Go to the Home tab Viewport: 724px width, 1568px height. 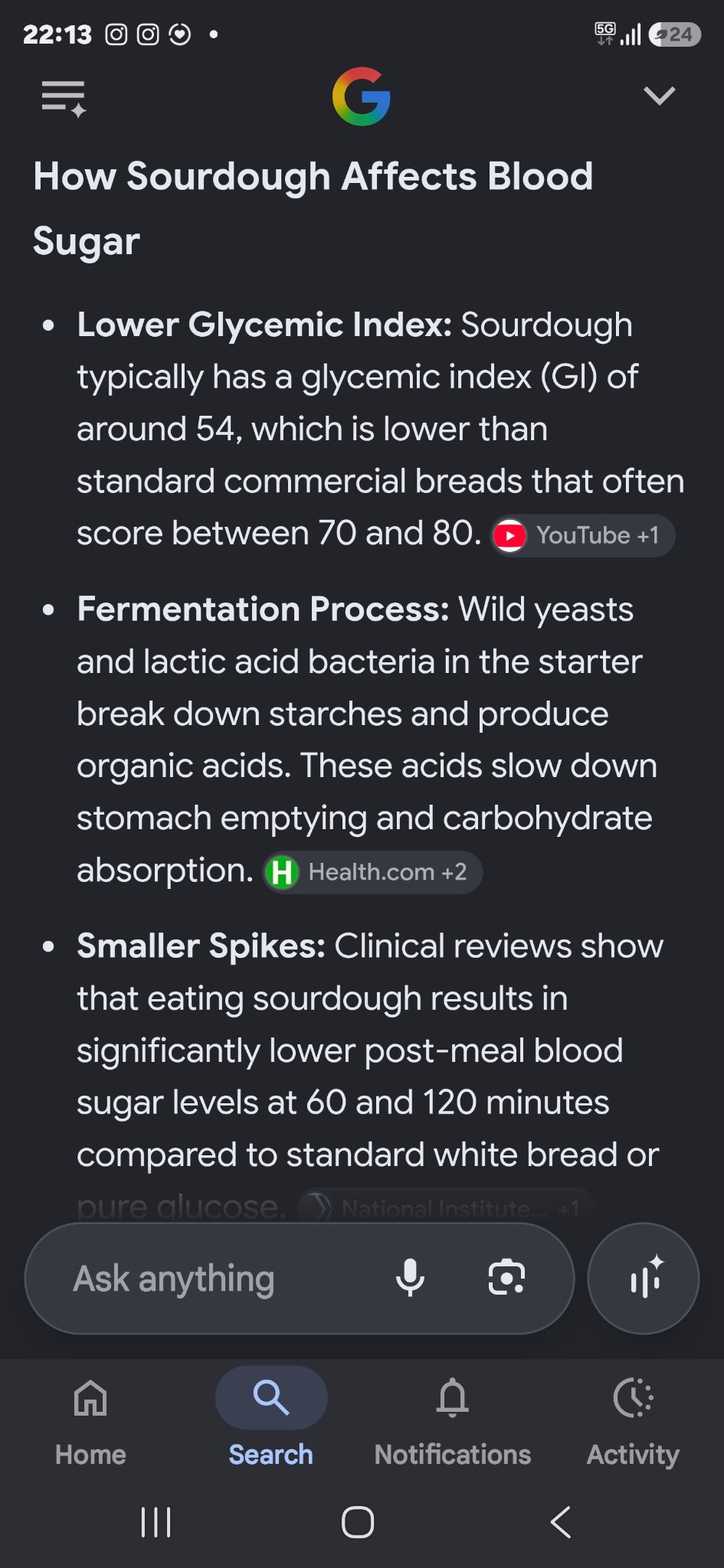(90, 1422)
